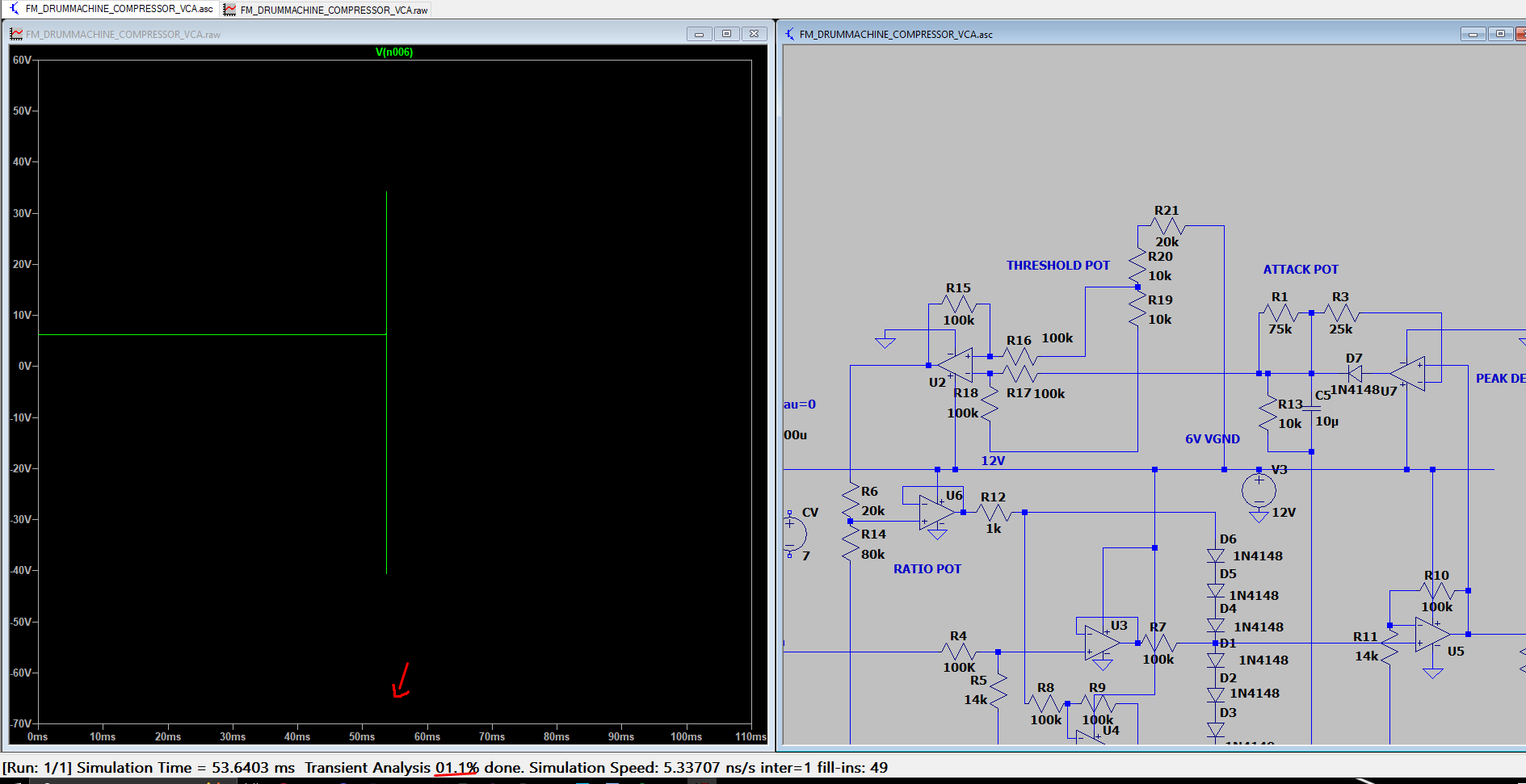Click the 0V vertical axis label
Viewport: 1526px width, 784px height.
[x=25, y=367]
